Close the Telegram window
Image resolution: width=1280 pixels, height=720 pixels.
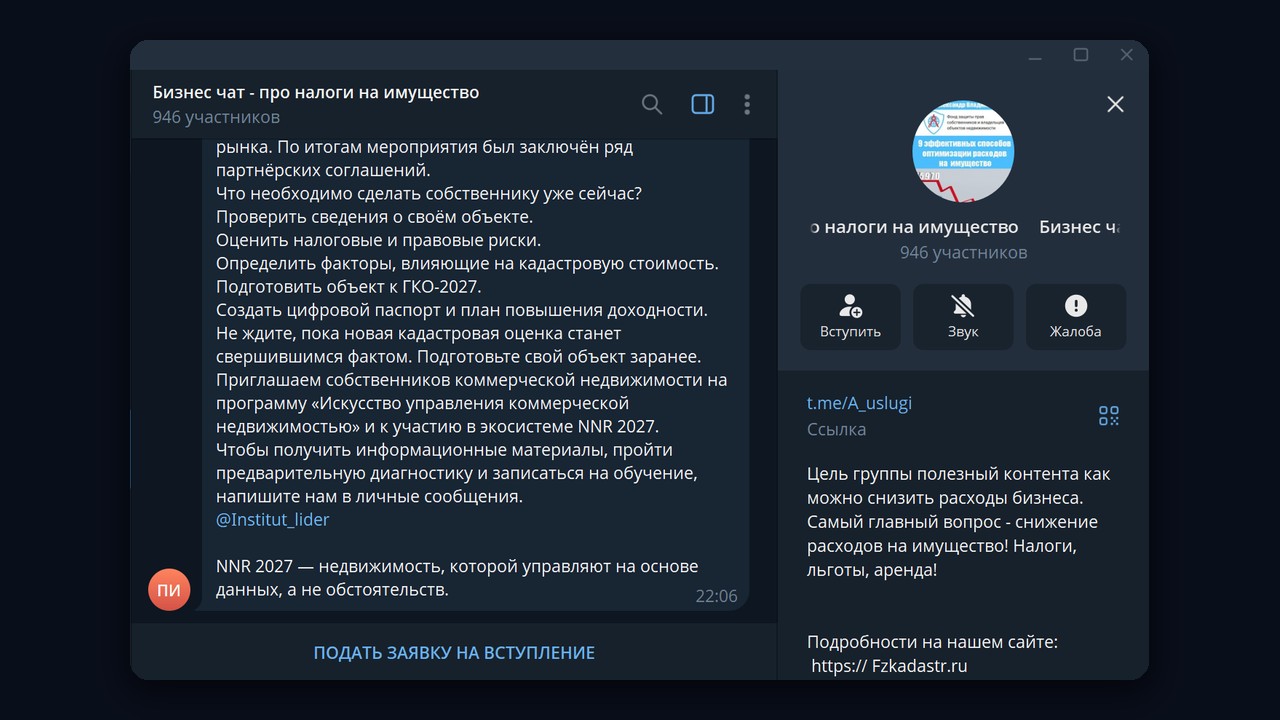1127,55
